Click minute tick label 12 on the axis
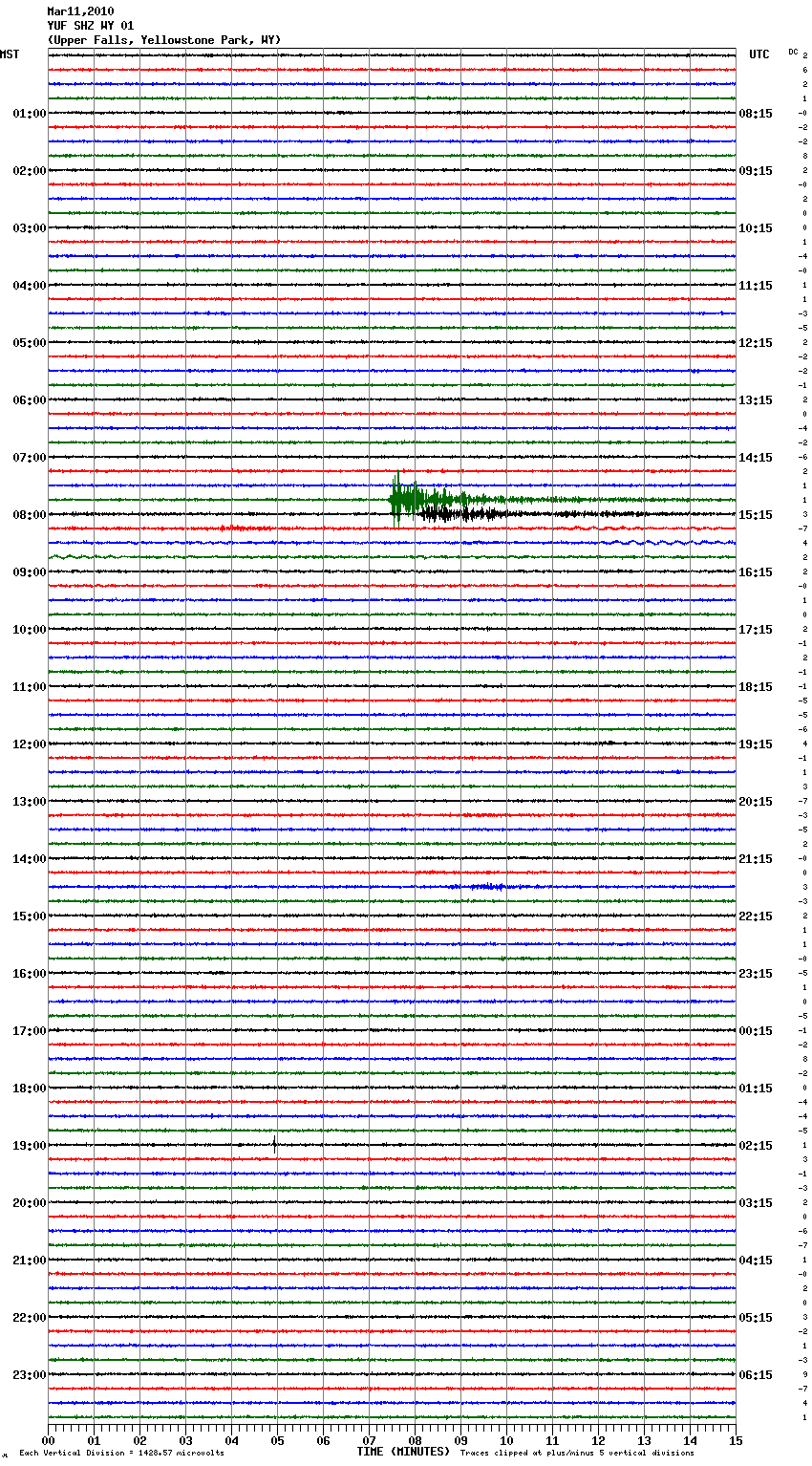The height and width of the screenshot is (1466, 812). (x=598, y=1440)
